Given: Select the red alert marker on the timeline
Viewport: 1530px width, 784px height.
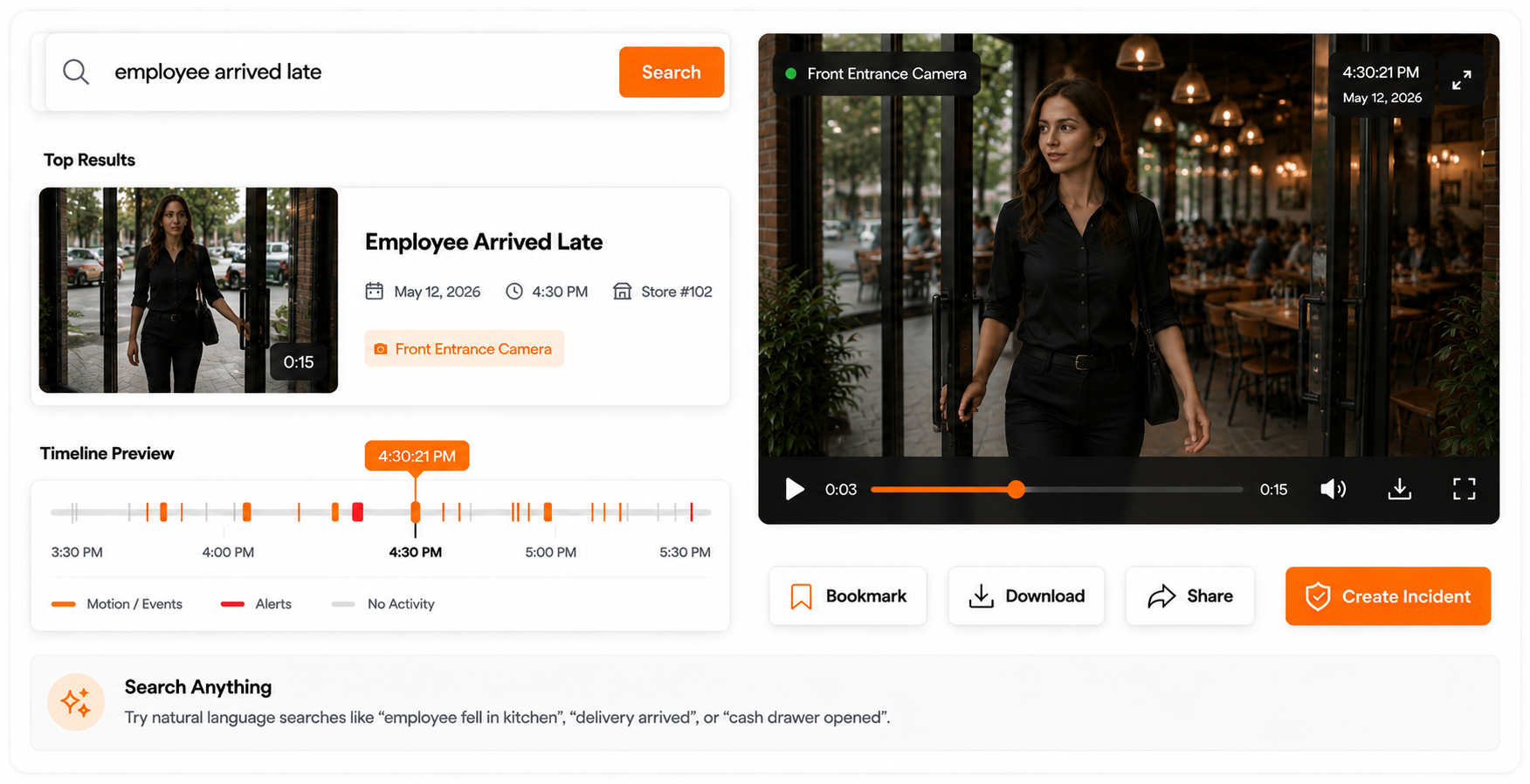Looking at the screenshot, I should (357, 512).
